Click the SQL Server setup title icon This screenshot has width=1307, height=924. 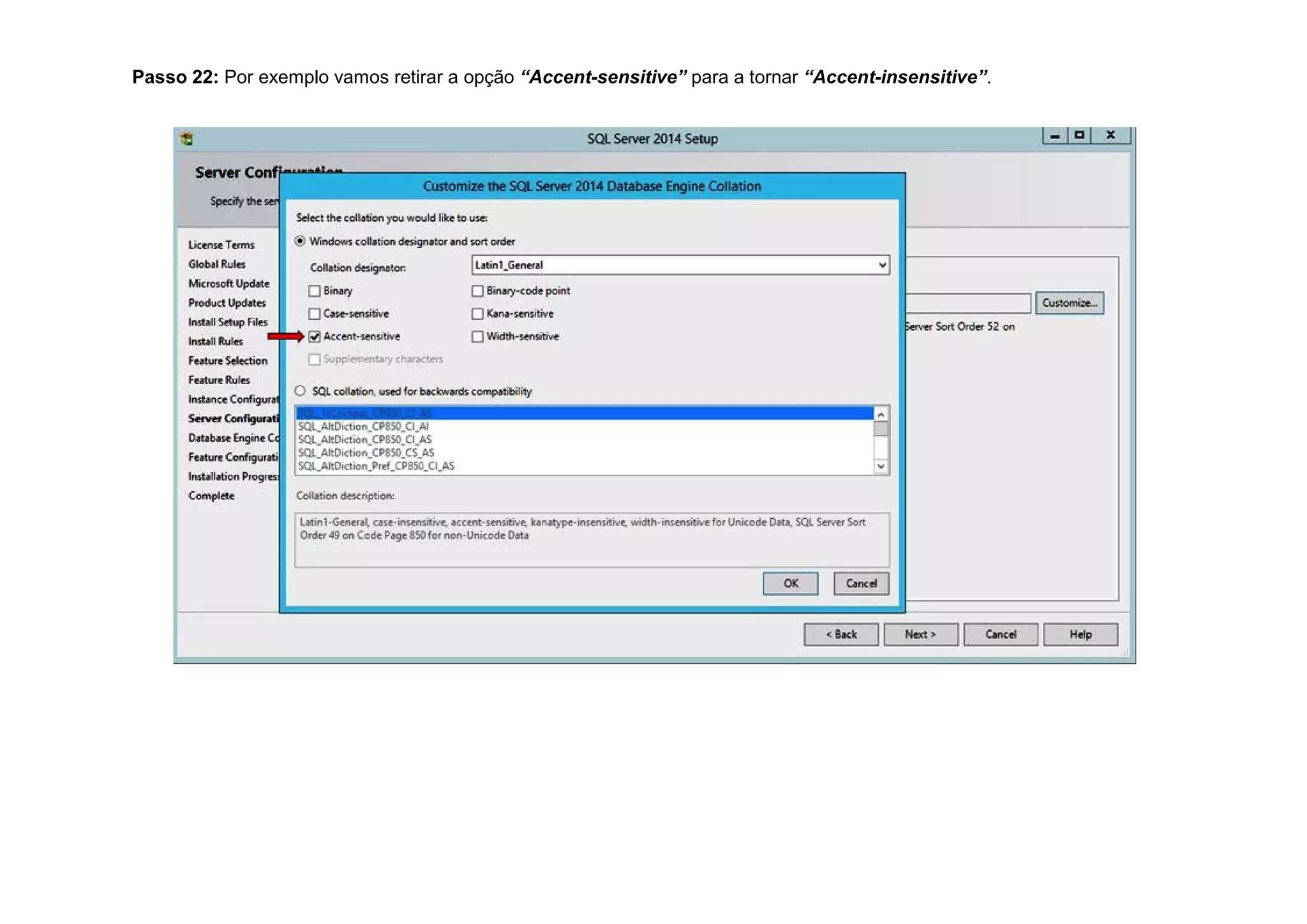[x=186, y=138]
